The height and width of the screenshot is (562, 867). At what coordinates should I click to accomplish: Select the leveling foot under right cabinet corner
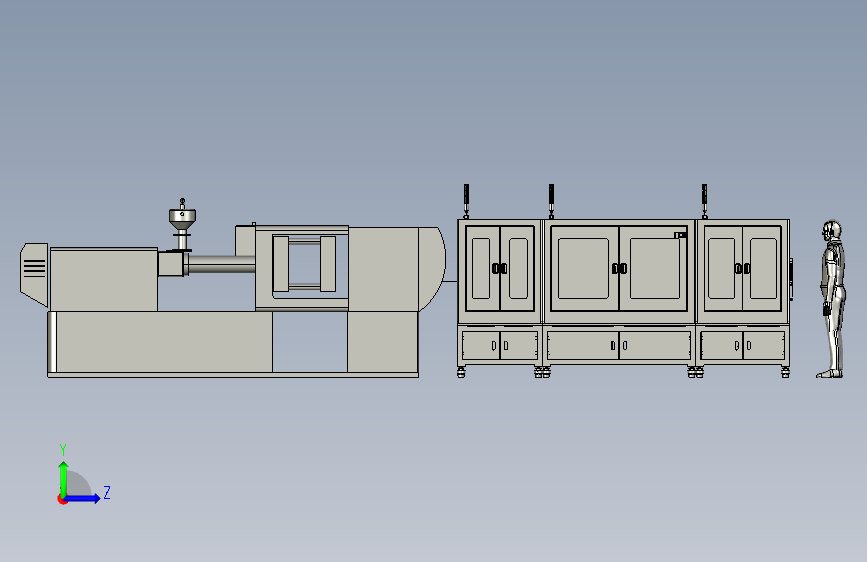coord(785,372)
